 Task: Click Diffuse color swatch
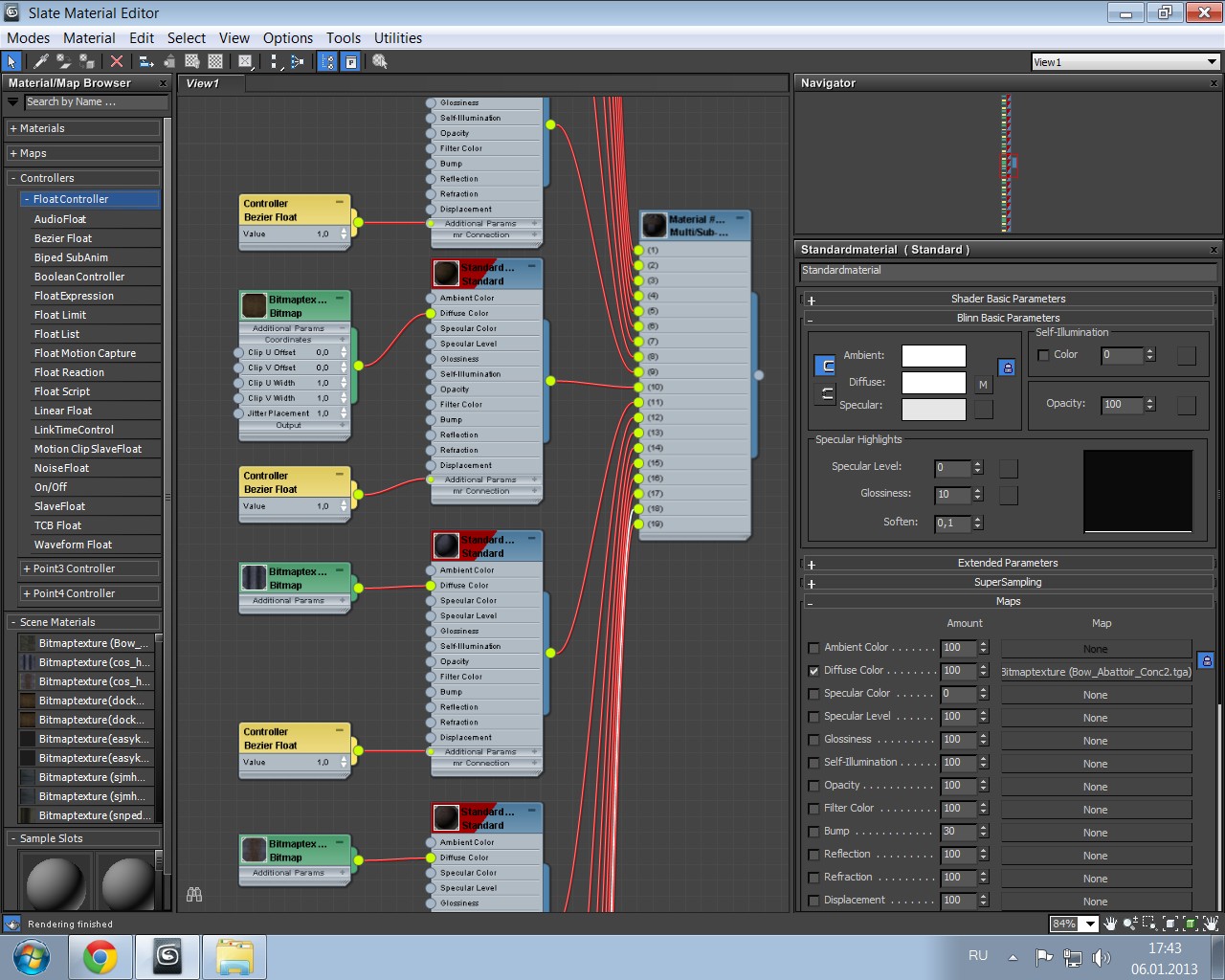point(934,383)
